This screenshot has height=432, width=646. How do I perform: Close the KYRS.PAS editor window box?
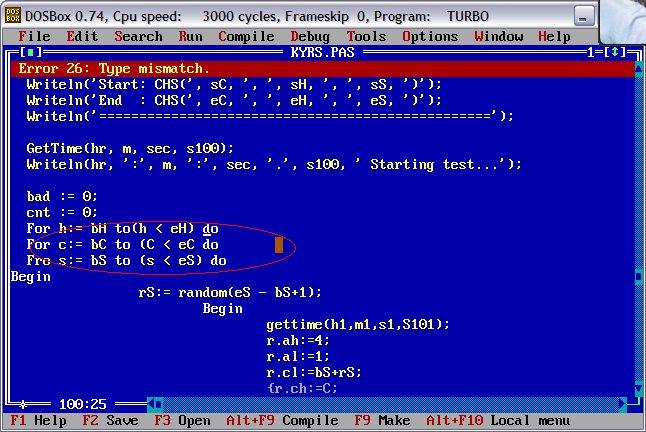coord(35,52)
